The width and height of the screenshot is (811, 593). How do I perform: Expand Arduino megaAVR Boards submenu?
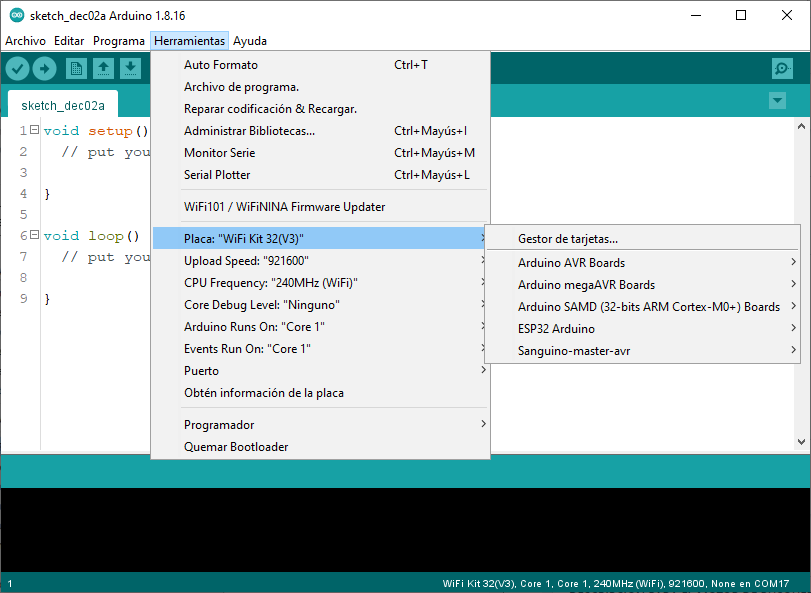coord(643,285)
